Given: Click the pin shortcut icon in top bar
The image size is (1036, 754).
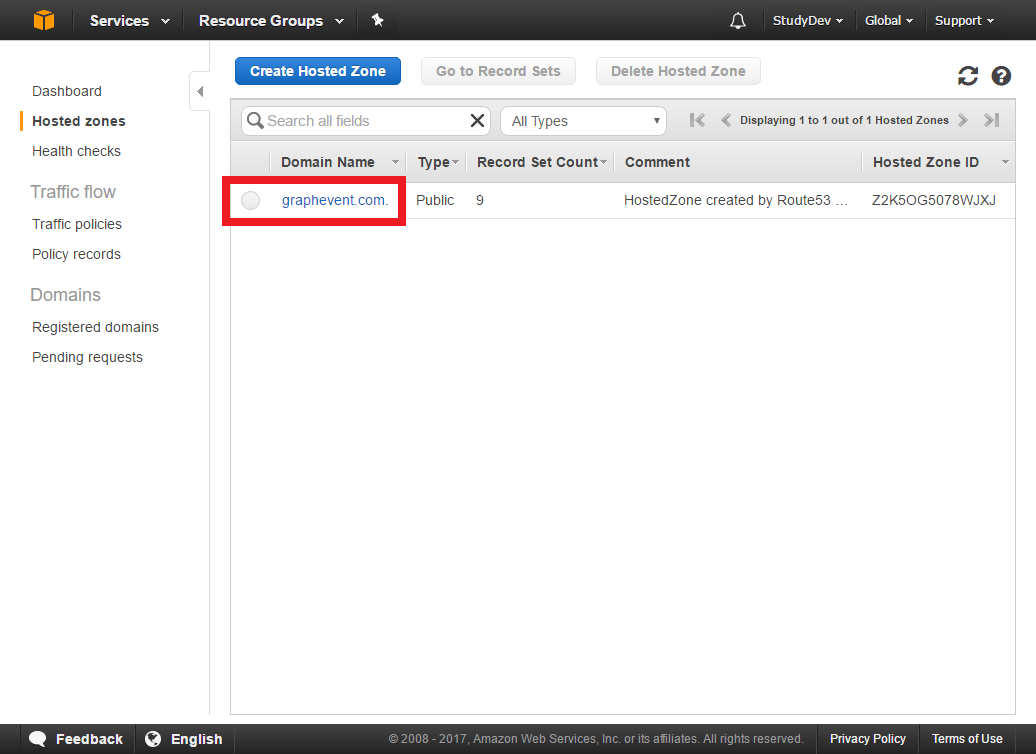Looking at the screenshot, I should pos(377,20).
